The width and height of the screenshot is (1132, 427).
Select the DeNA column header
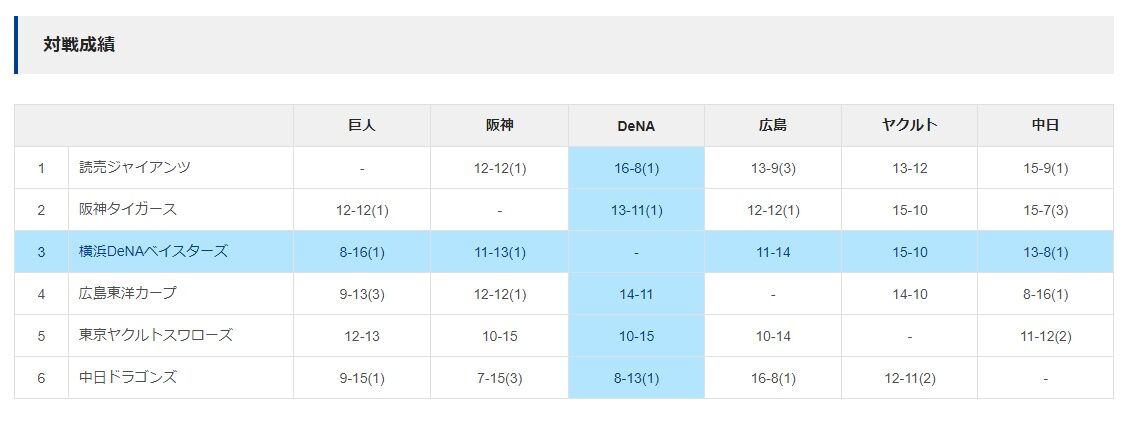636,126
